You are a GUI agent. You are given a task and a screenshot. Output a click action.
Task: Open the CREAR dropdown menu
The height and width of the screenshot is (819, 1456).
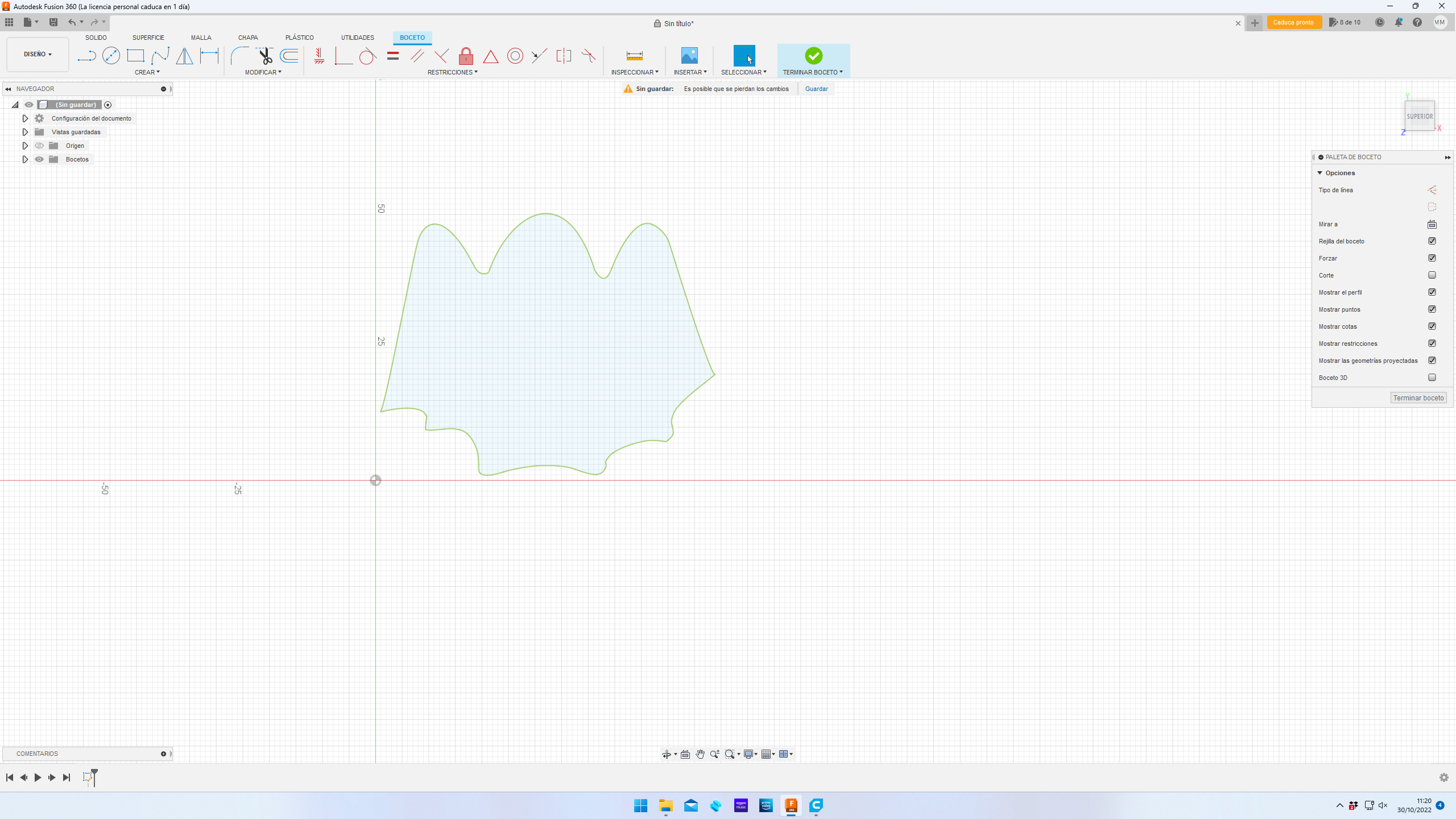[147, 72]
